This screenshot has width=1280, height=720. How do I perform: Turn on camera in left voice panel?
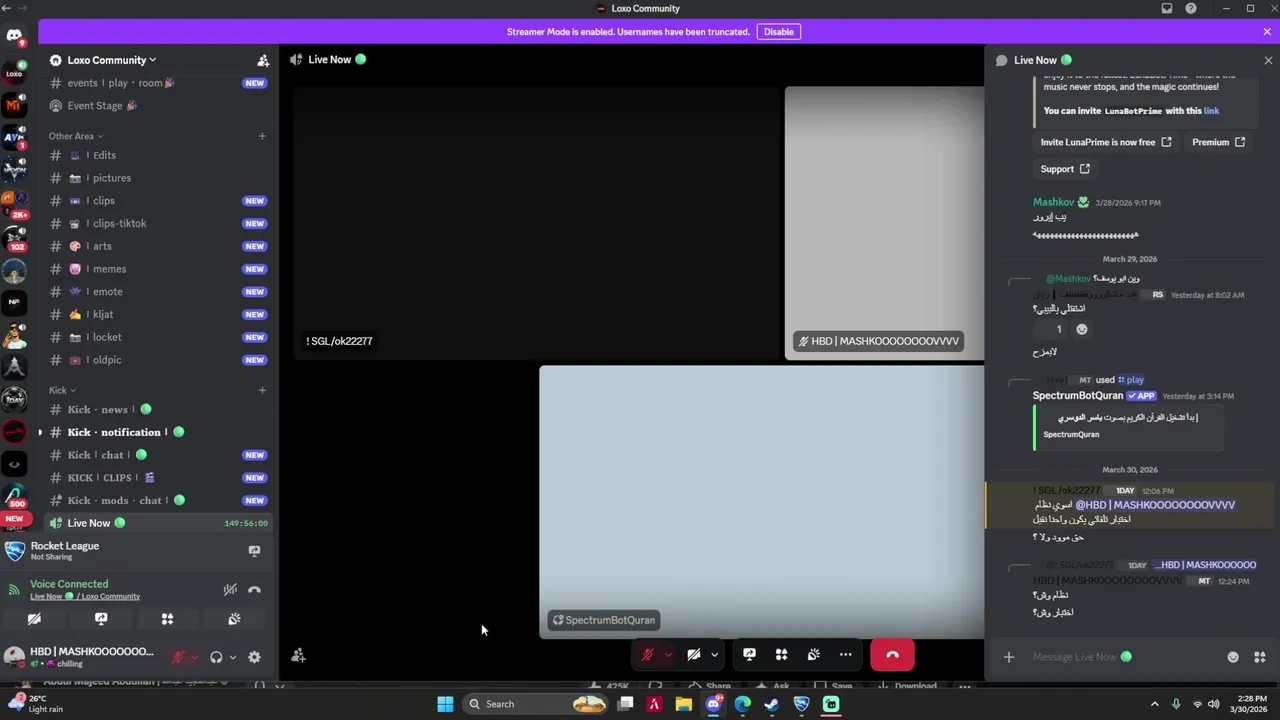click(x=34, y=619)
